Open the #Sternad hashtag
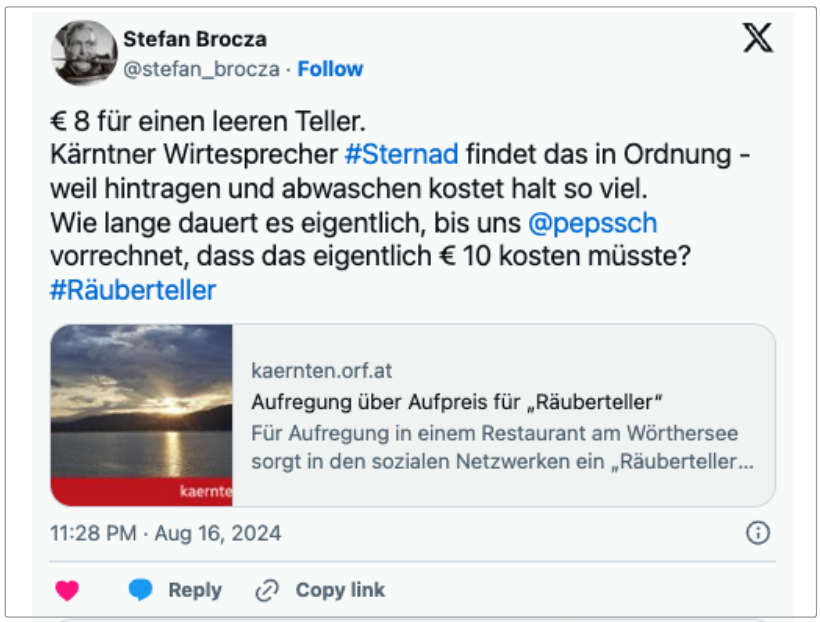 tap(401, 155)
